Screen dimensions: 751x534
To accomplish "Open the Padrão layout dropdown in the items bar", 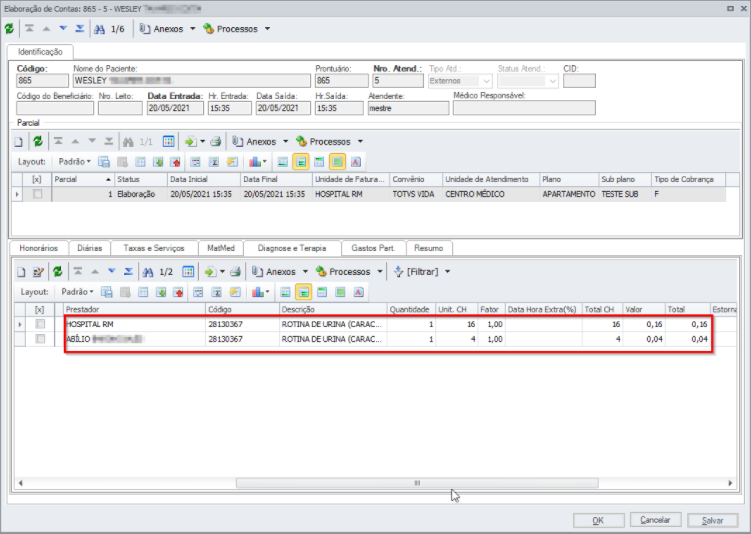I will tap(78, 292).
